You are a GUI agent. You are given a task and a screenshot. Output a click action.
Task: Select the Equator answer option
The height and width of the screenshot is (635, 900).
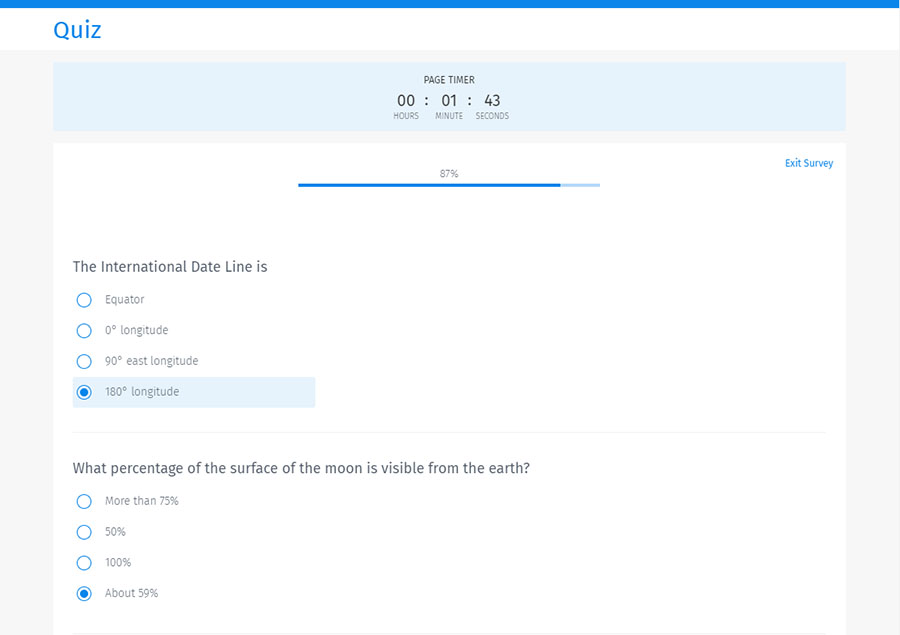[x=84, y=300]
